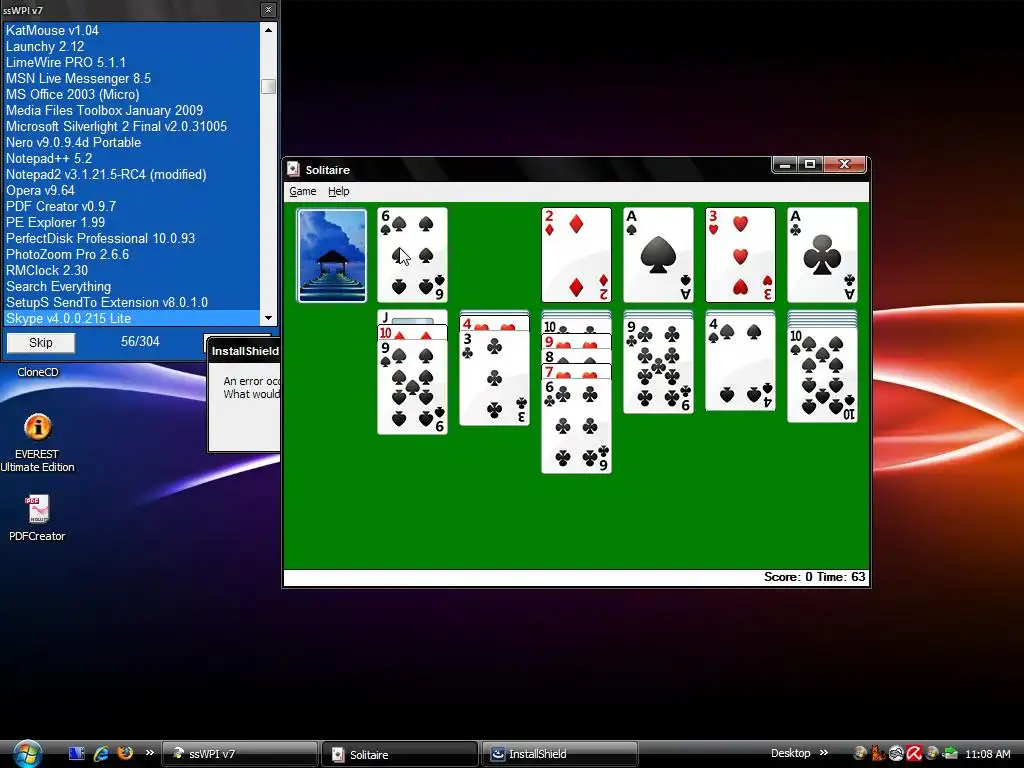Select MS Office 2003 (Micro) entry
Image resolution: width=1024 pixels, height=768 pixels.
tap(132, 94)
